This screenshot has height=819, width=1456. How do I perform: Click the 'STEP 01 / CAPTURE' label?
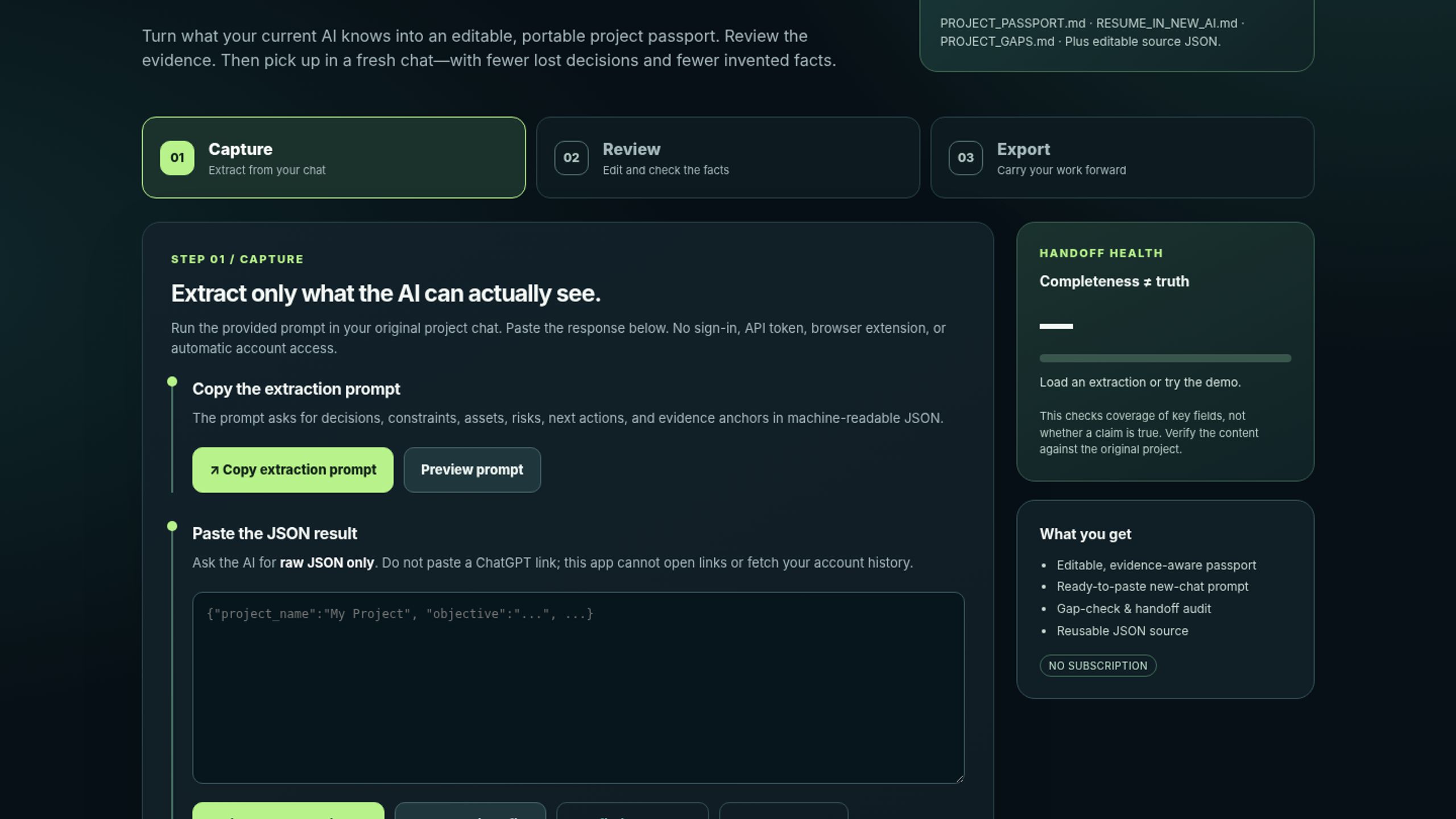237,259
